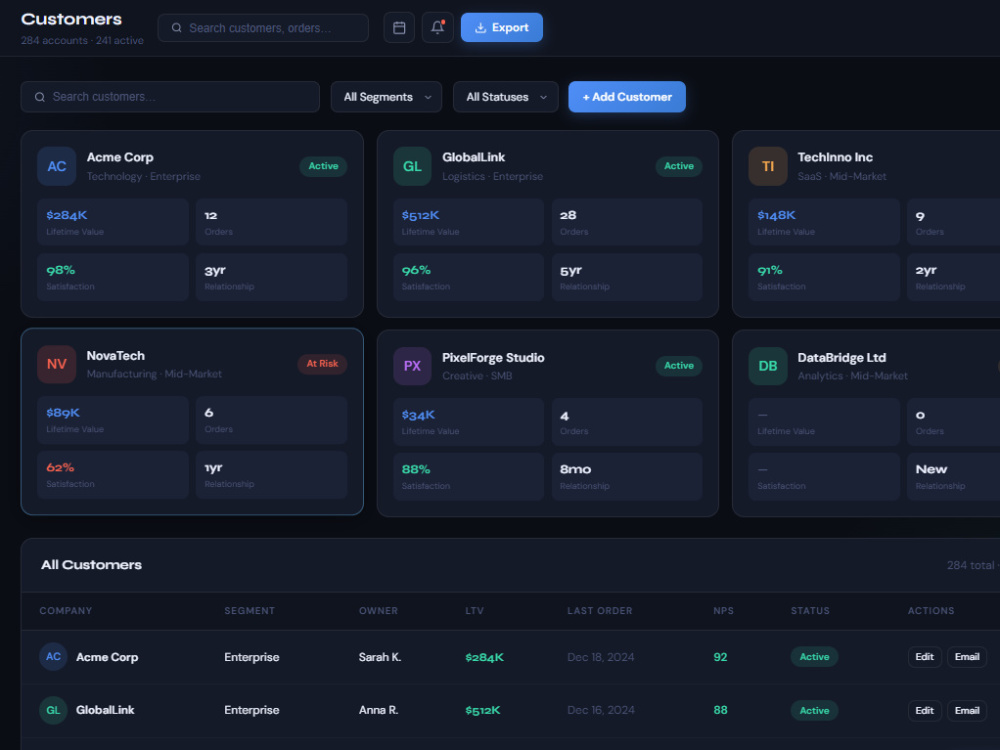Click NPS value 88 in GlobalLink row
This screenshot has height=750, width=1000.
[720, 710]
